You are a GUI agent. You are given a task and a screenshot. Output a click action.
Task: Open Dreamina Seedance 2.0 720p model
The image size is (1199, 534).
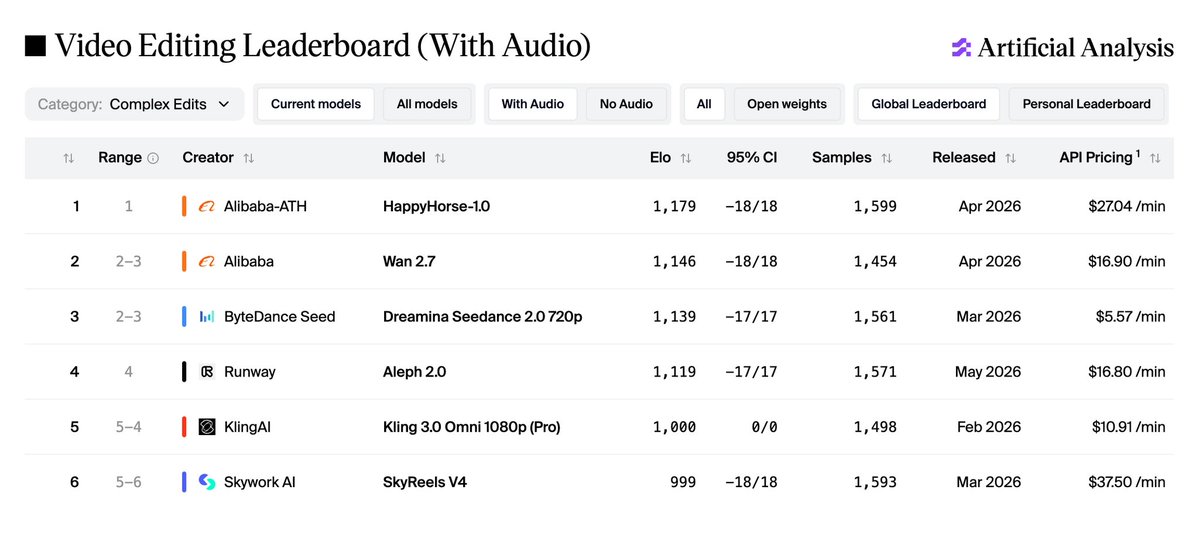point(483,317)
